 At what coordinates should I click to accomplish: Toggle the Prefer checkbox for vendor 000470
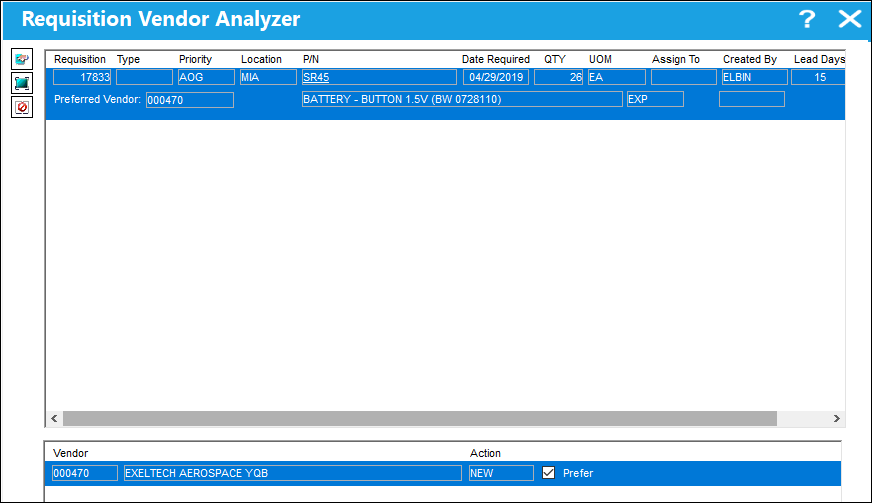click(548, 473)
